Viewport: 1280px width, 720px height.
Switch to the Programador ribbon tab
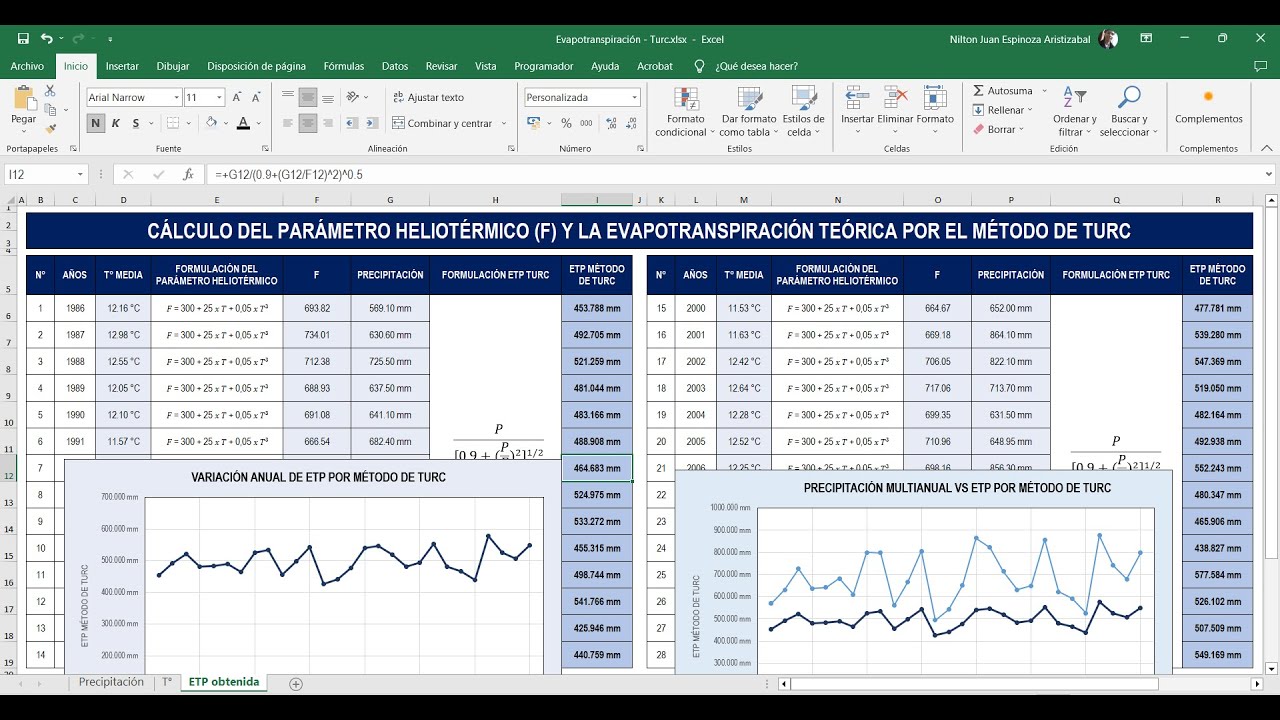click(x=544, y=66)
